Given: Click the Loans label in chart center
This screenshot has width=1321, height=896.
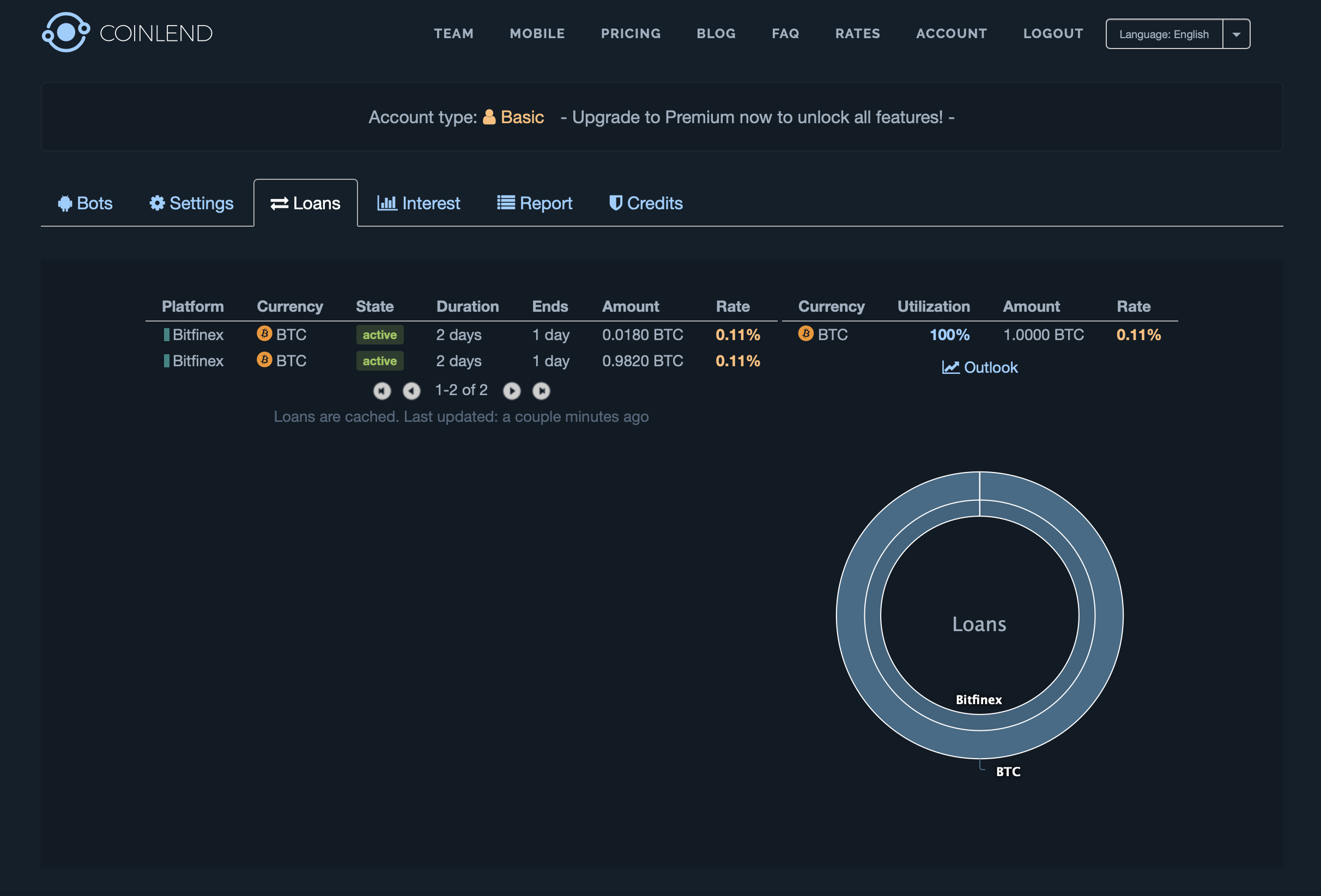Looking at the screenshot, I should (979, 623).
